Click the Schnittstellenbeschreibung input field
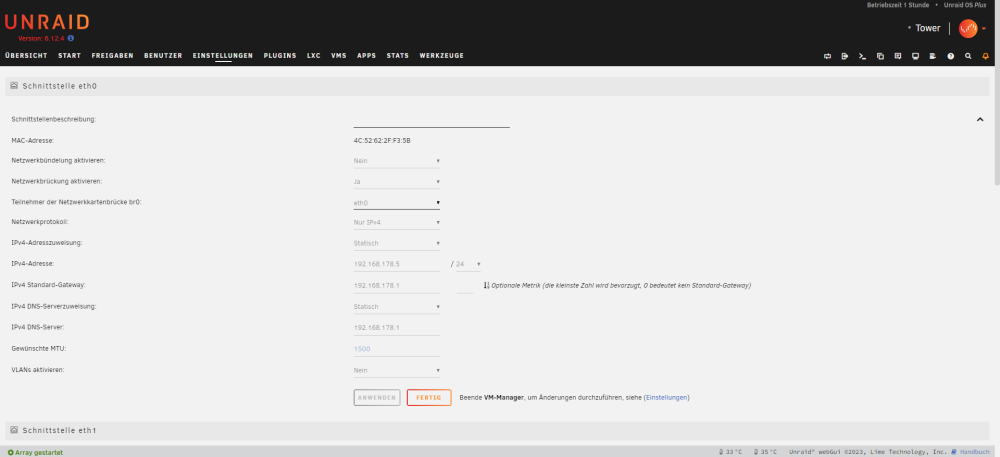 coord(432,120)
